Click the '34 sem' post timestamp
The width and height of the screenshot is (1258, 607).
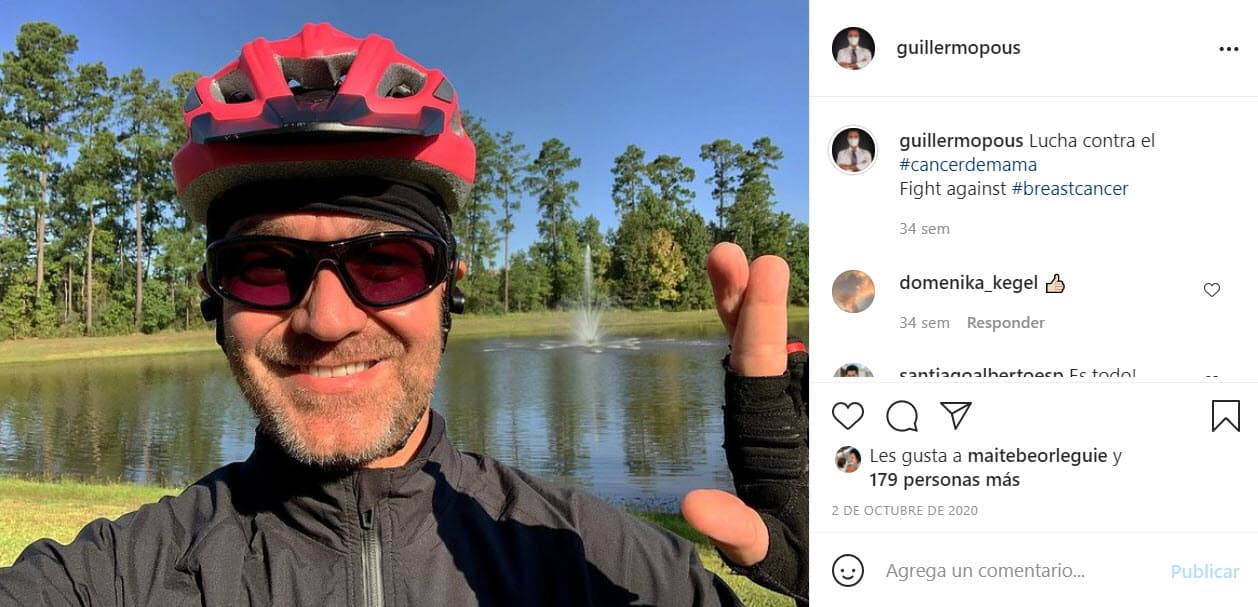(923, 228)
